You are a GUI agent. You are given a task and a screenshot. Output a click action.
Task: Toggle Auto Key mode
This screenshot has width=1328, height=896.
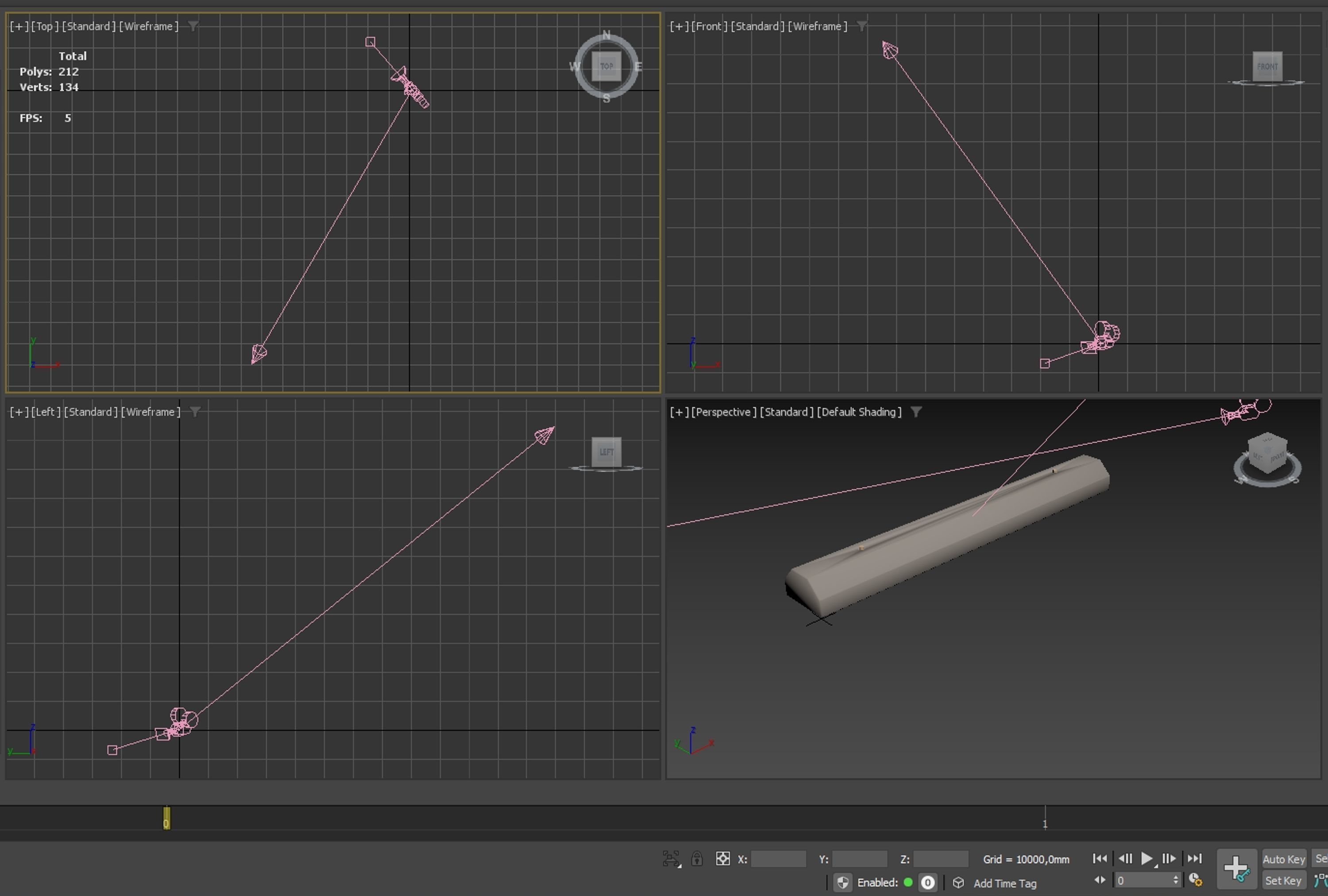tap(1283, 859)
